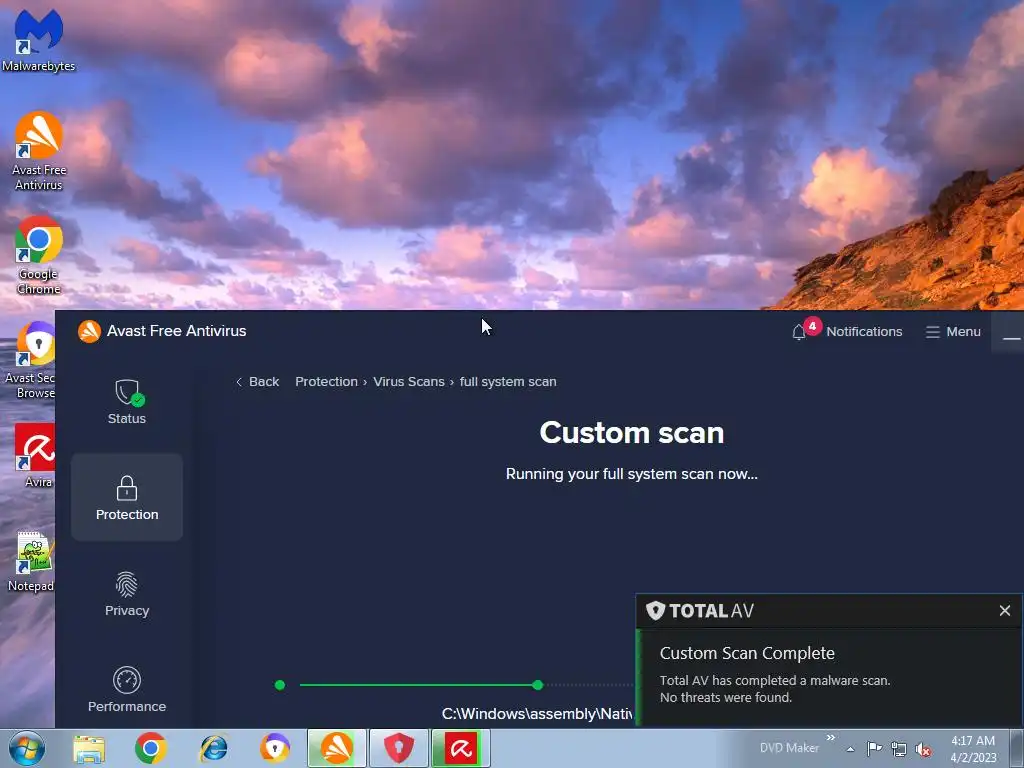Open Chrome from the taskbar
The height and width of the screenshot is (768, 1024).
click(151, 748)
